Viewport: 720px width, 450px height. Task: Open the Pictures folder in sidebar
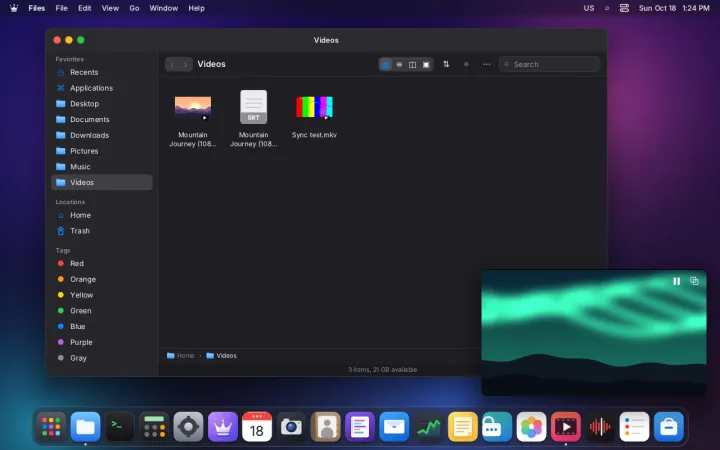pos(101,151)
